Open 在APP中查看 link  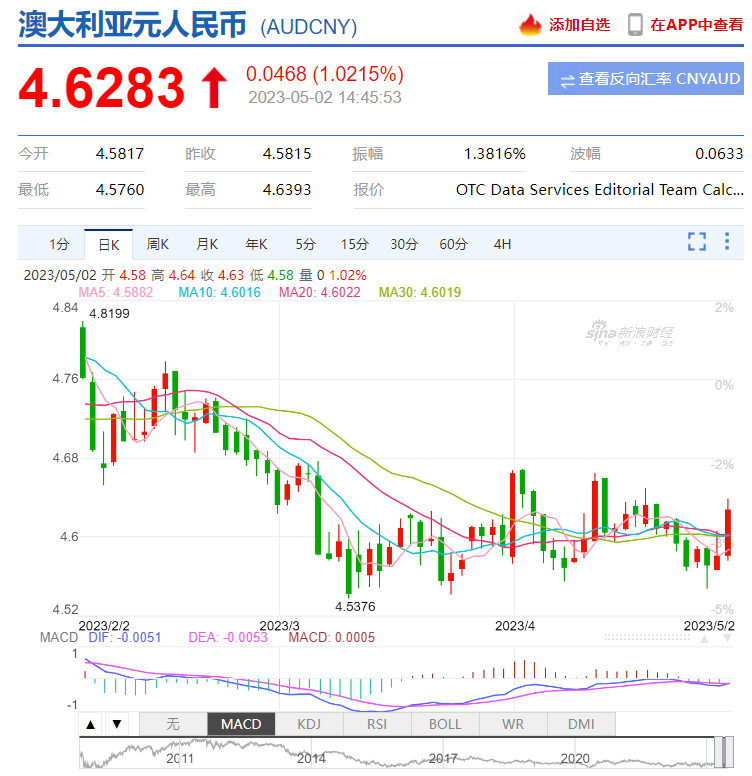point(697,25)
